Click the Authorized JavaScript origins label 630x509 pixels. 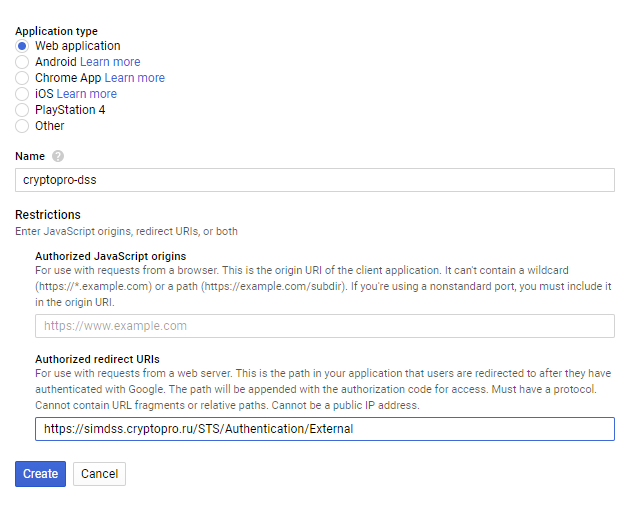point(110,257)
